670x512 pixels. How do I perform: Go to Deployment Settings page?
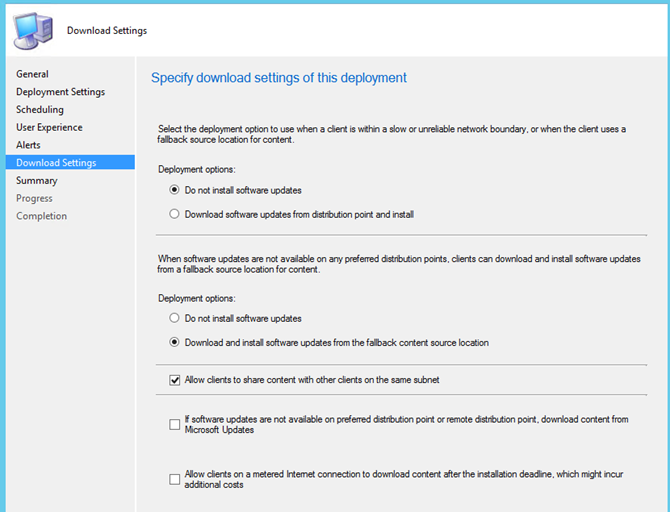[x=60, y=92]
